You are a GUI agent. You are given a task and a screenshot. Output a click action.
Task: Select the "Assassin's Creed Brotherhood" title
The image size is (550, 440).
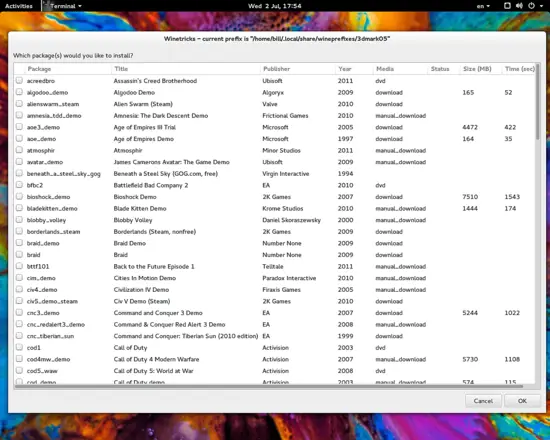(155, 81)
